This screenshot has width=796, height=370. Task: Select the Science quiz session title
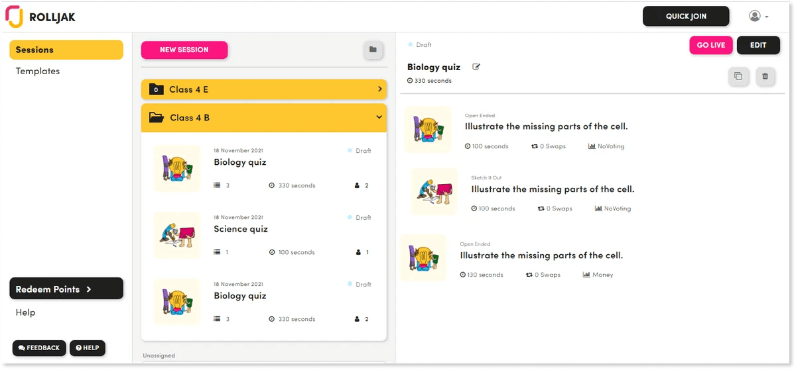click(240, 229)
